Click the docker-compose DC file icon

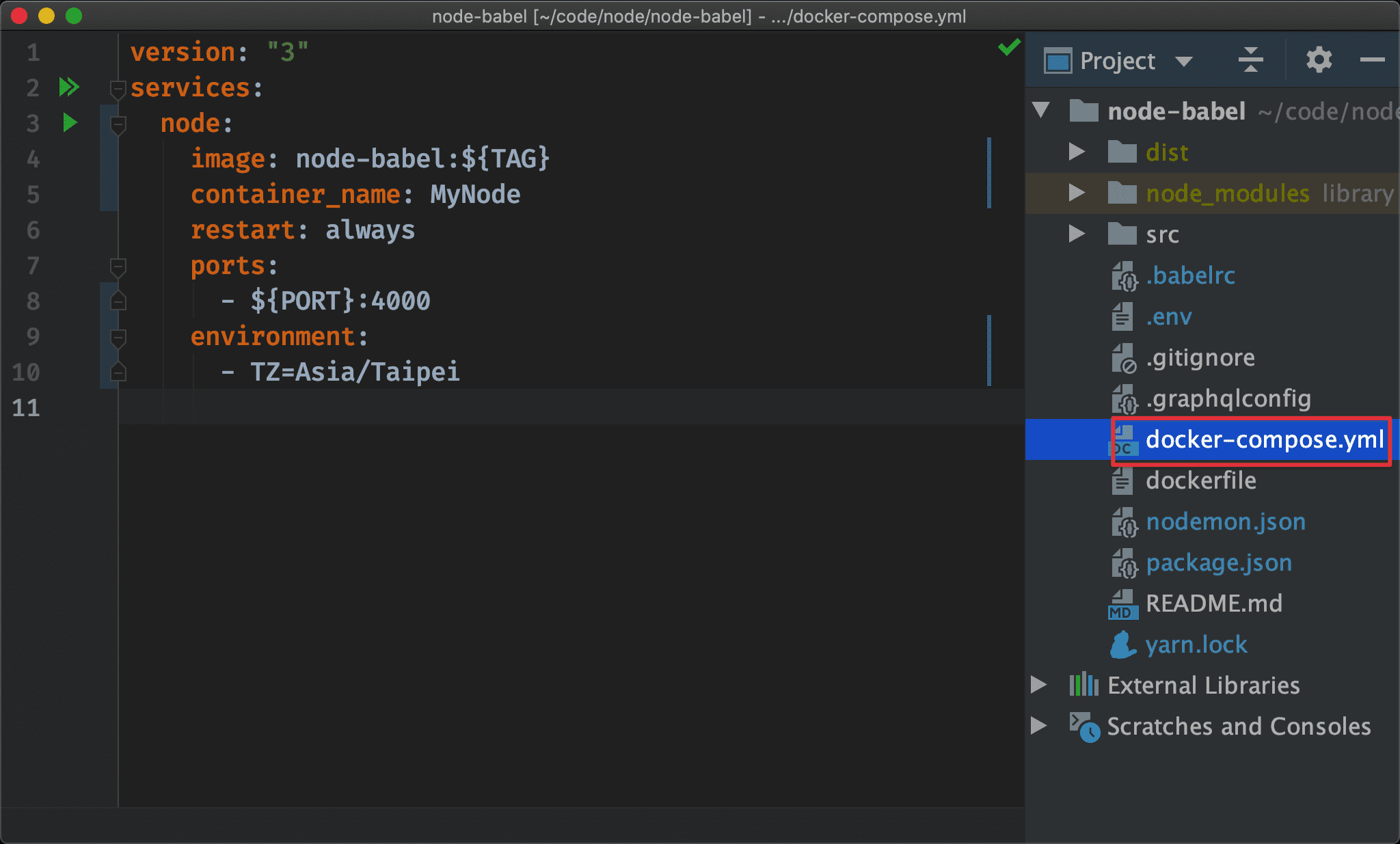(x=1123, y=440)
